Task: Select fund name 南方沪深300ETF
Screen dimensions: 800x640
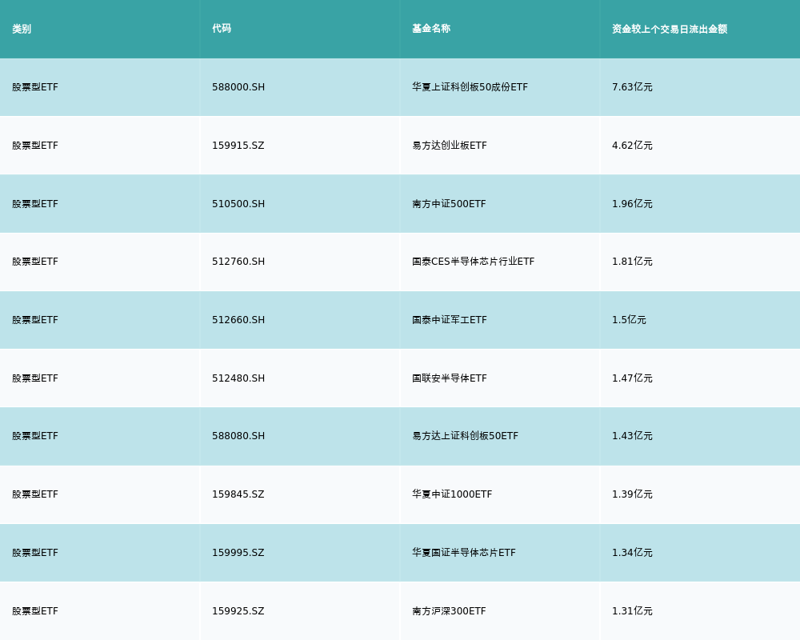Action: click(449, 611)
